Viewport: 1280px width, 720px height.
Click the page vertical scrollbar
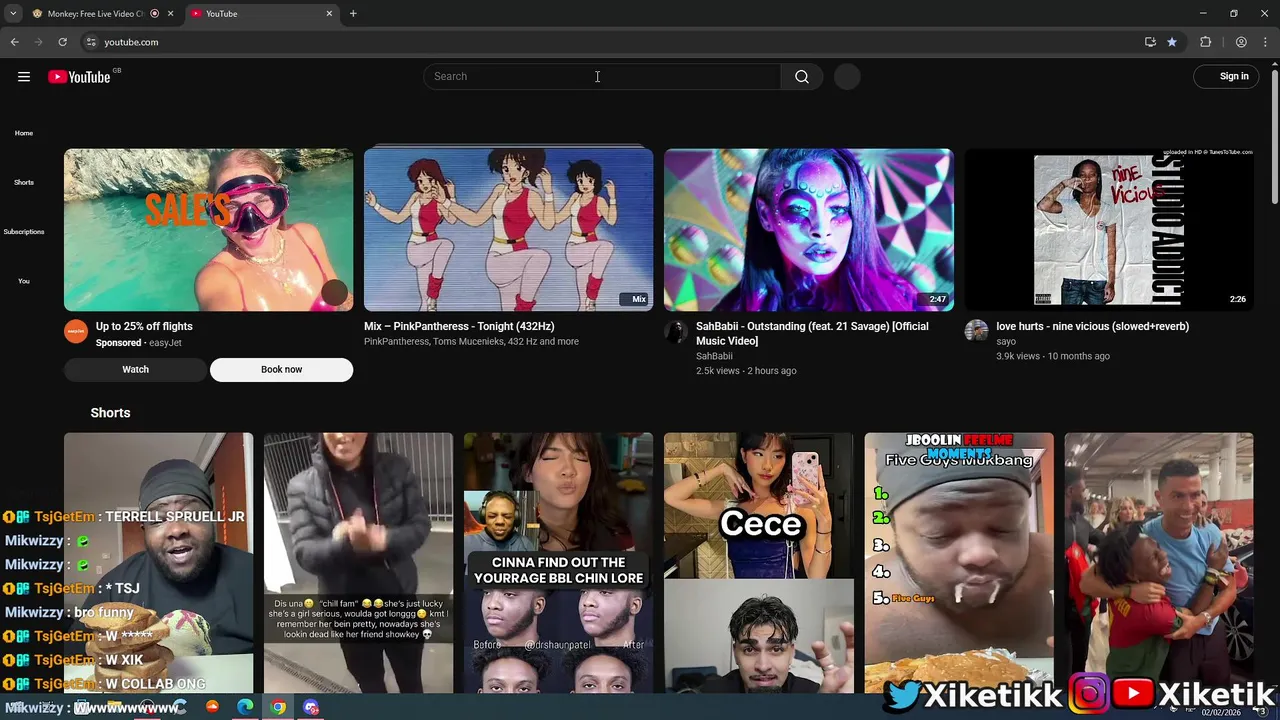click(x=1274, y=135)
